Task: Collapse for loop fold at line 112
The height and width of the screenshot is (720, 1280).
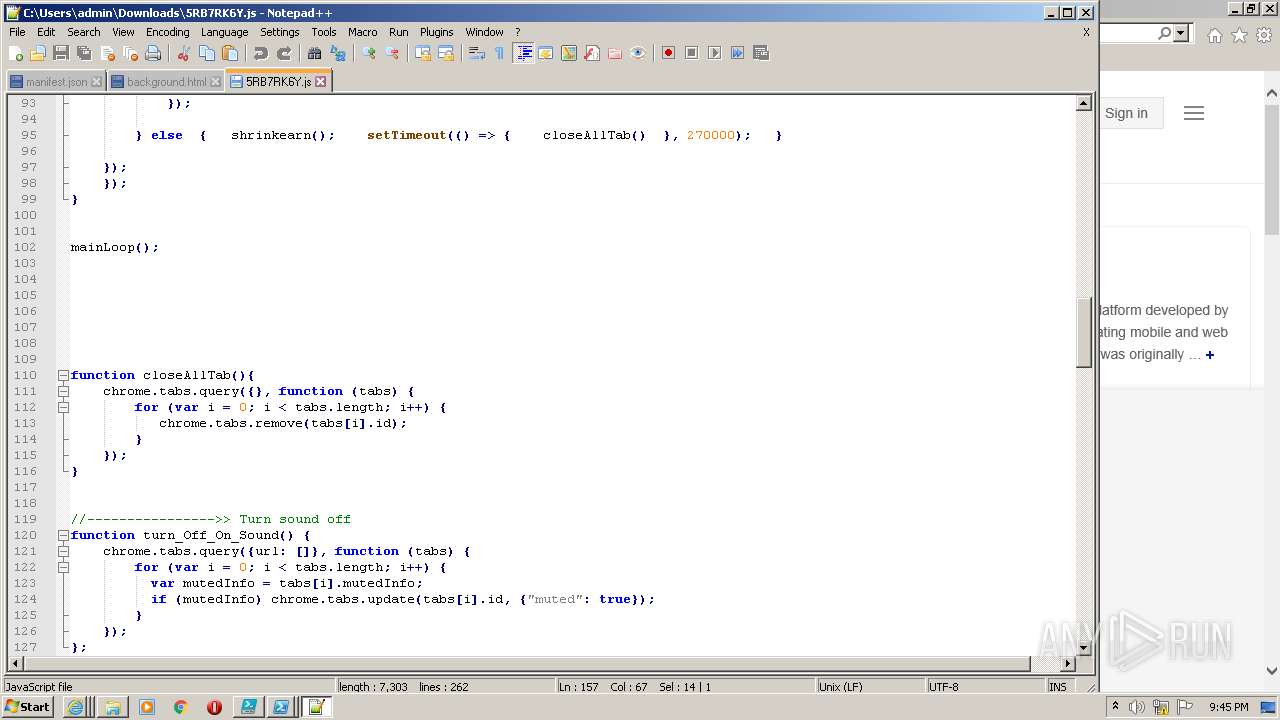Action: click(63, 407)
